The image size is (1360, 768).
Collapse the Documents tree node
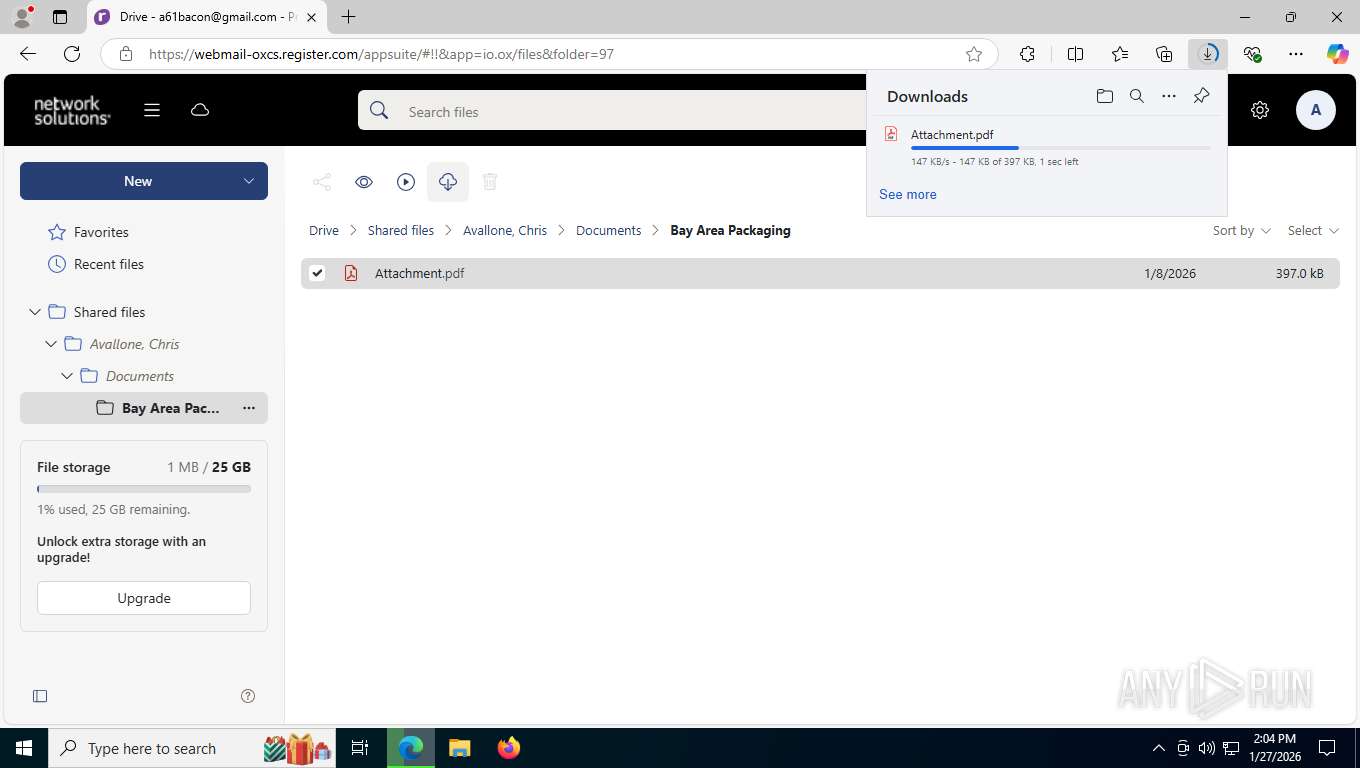pyautogui.click(x=67, y=376)
